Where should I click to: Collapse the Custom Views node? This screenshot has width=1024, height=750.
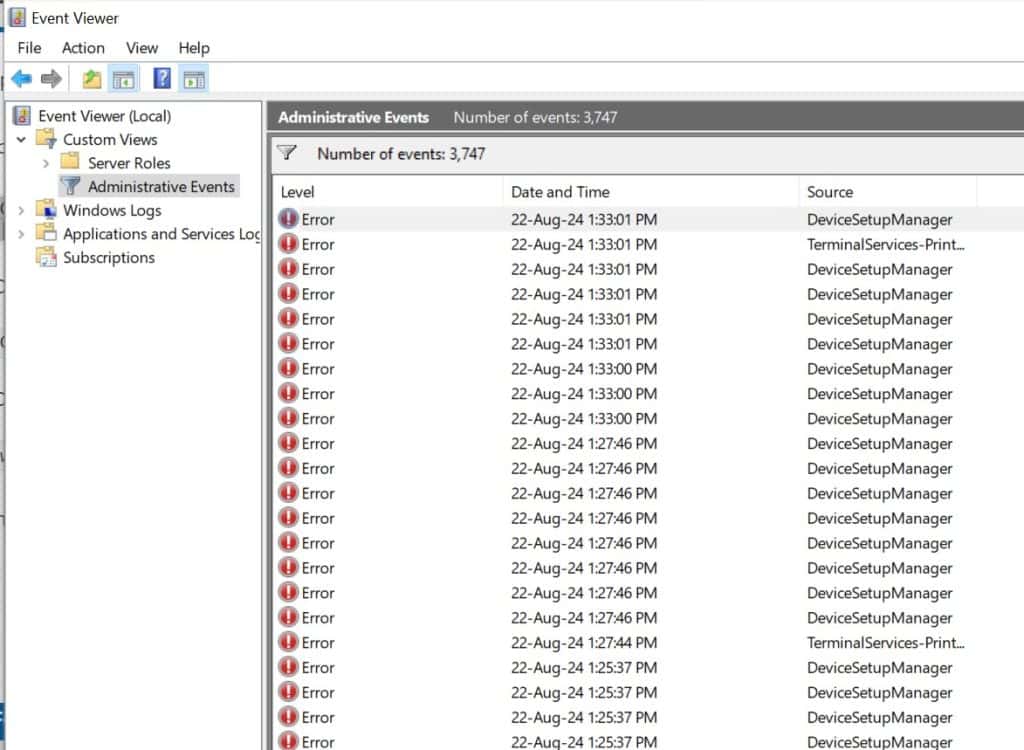tap(21, 139)
